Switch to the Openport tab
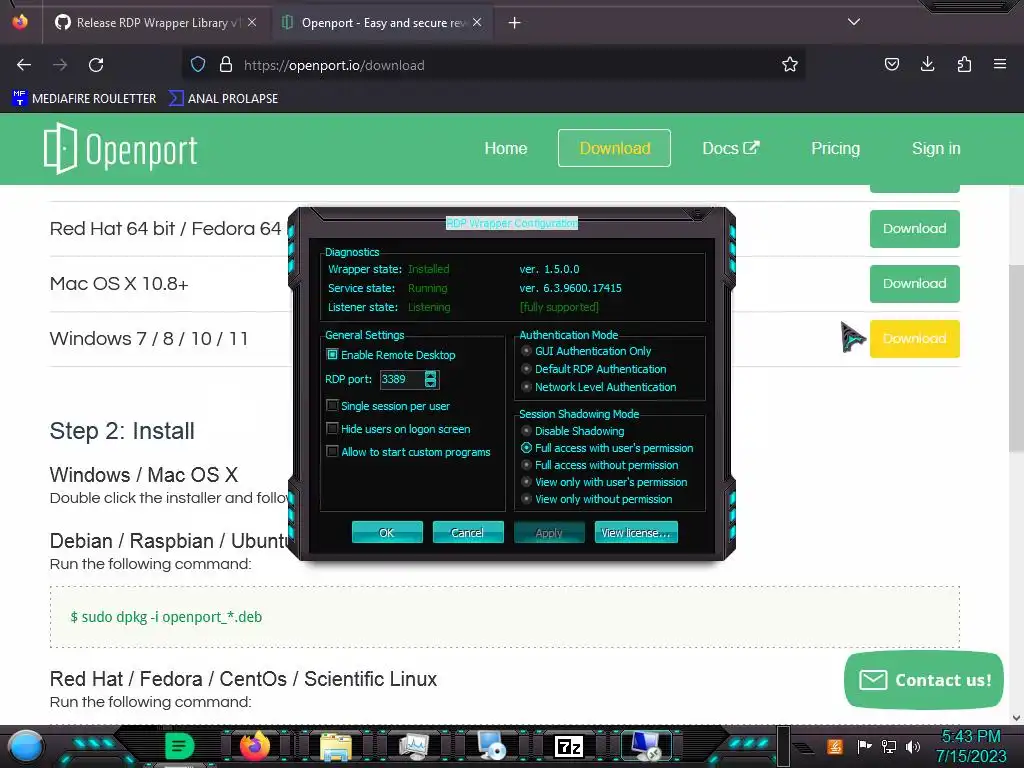 [x=382, y=23]
